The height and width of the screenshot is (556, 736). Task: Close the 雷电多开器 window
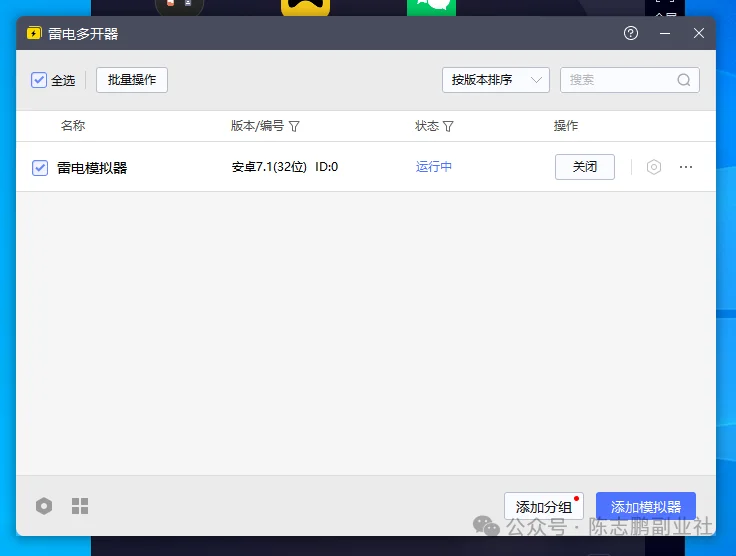(x=698, y=33)
